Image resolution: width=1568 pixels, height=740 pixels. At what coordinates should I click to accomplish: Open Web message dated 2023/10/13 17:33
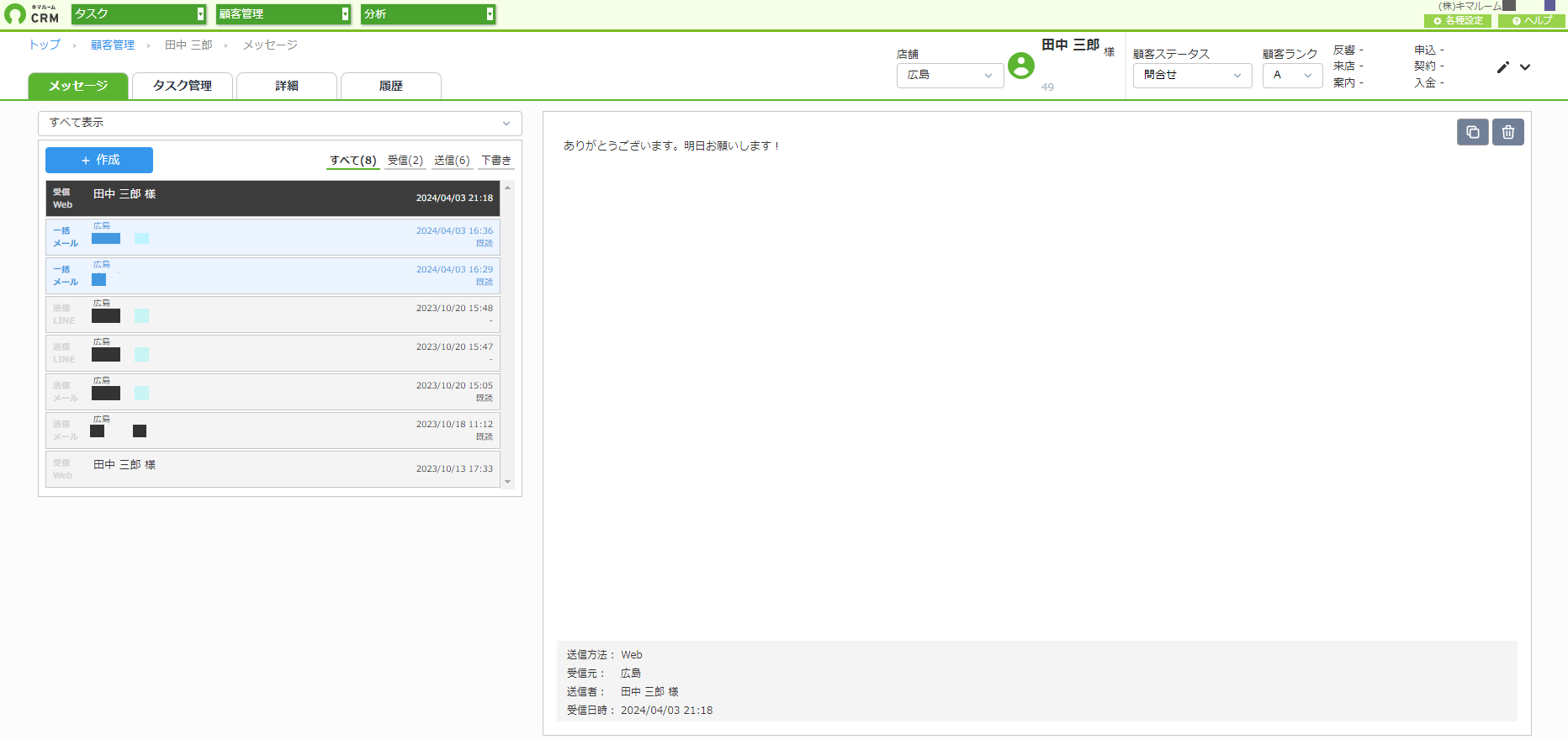pyautogui.click(x=273, y=469)
